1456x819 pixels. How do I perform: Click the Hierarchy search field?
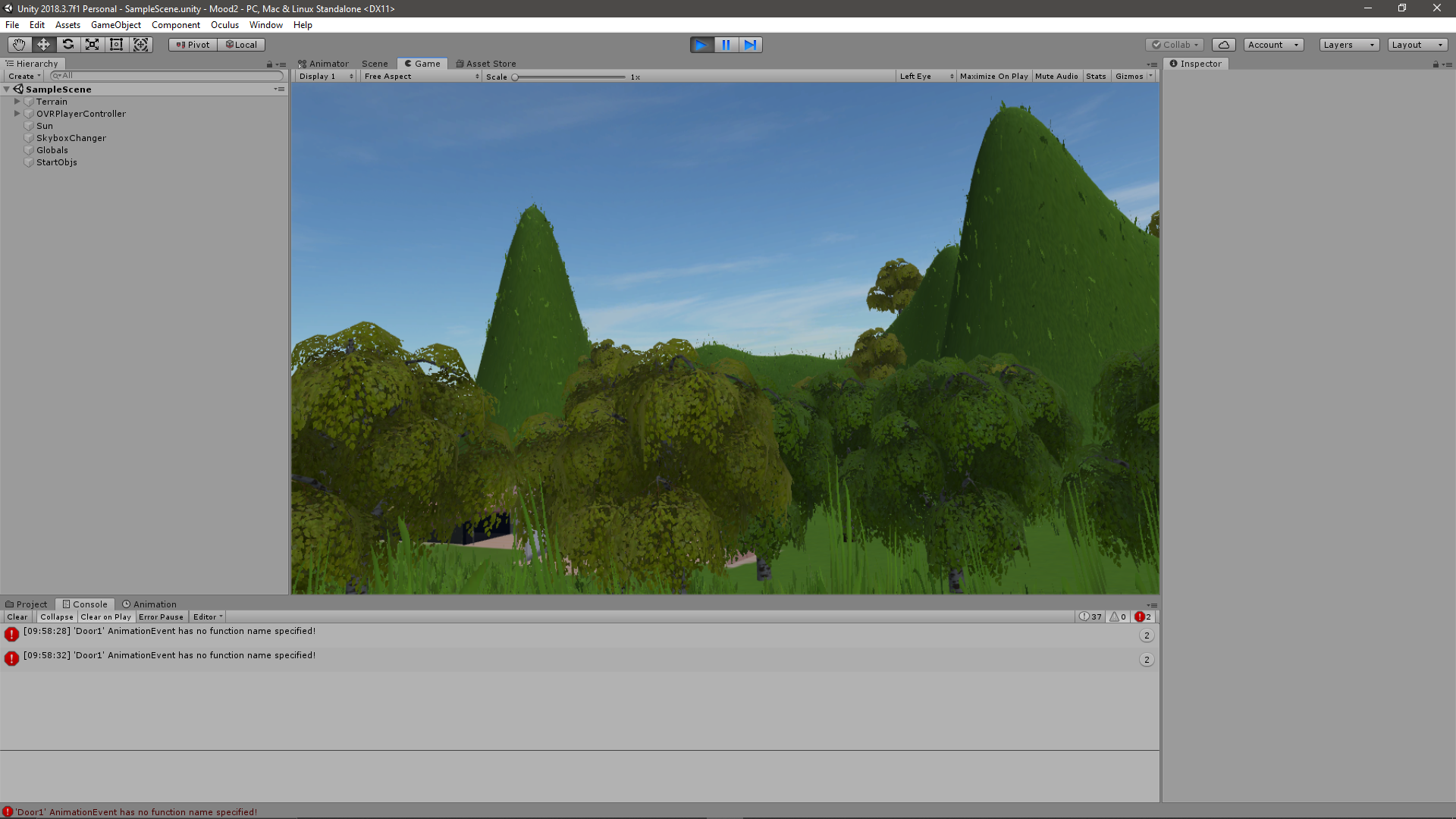tap(167, 76)
